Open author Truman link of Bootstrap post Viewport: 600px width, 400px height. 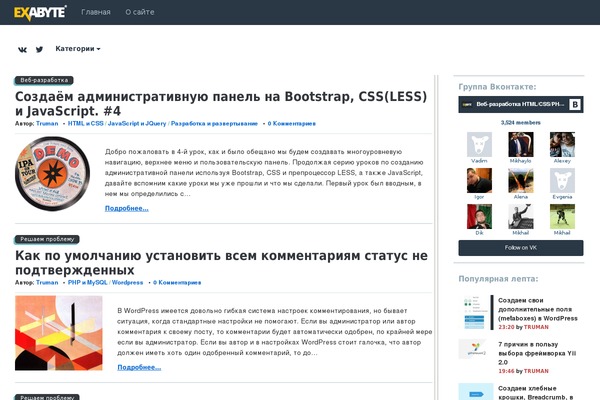tap(47, 124)
